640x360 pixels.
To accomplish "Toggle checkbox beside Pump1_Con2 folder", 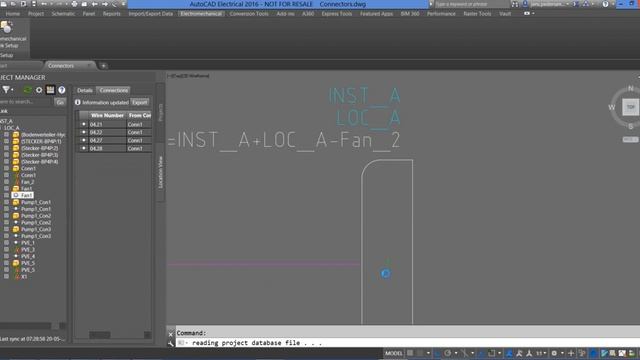I will tap(7, 216).
